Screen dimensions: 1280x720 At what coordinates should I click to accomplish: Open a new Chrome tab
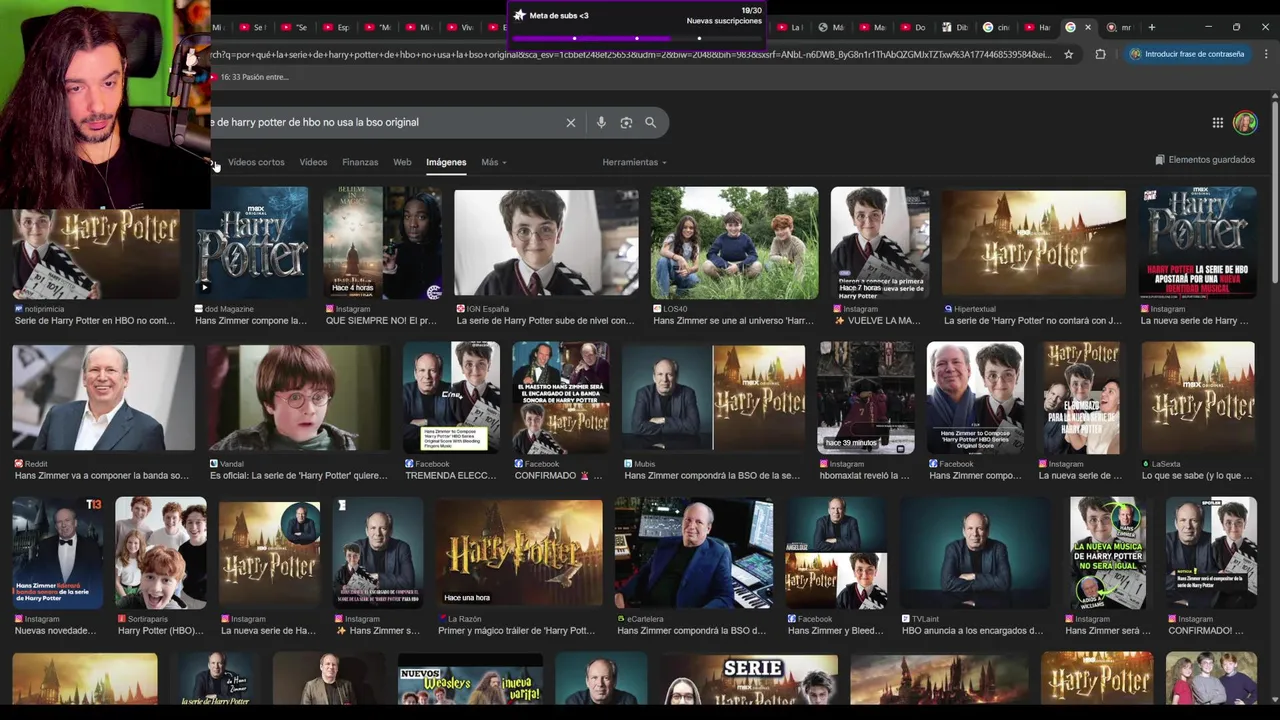pos(1151,27)
